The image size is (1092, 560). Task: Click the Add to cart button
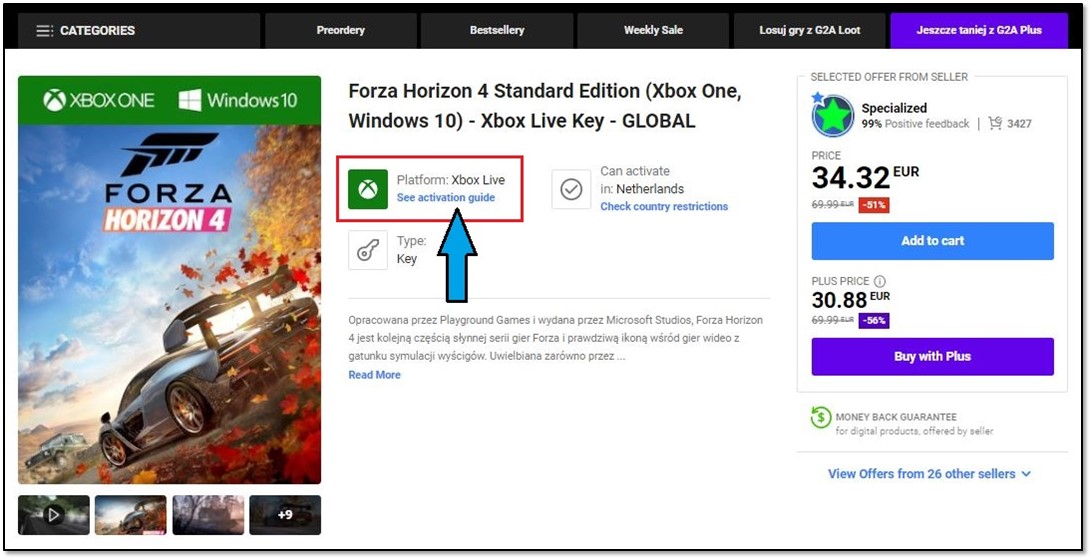(x=933, y=241)
